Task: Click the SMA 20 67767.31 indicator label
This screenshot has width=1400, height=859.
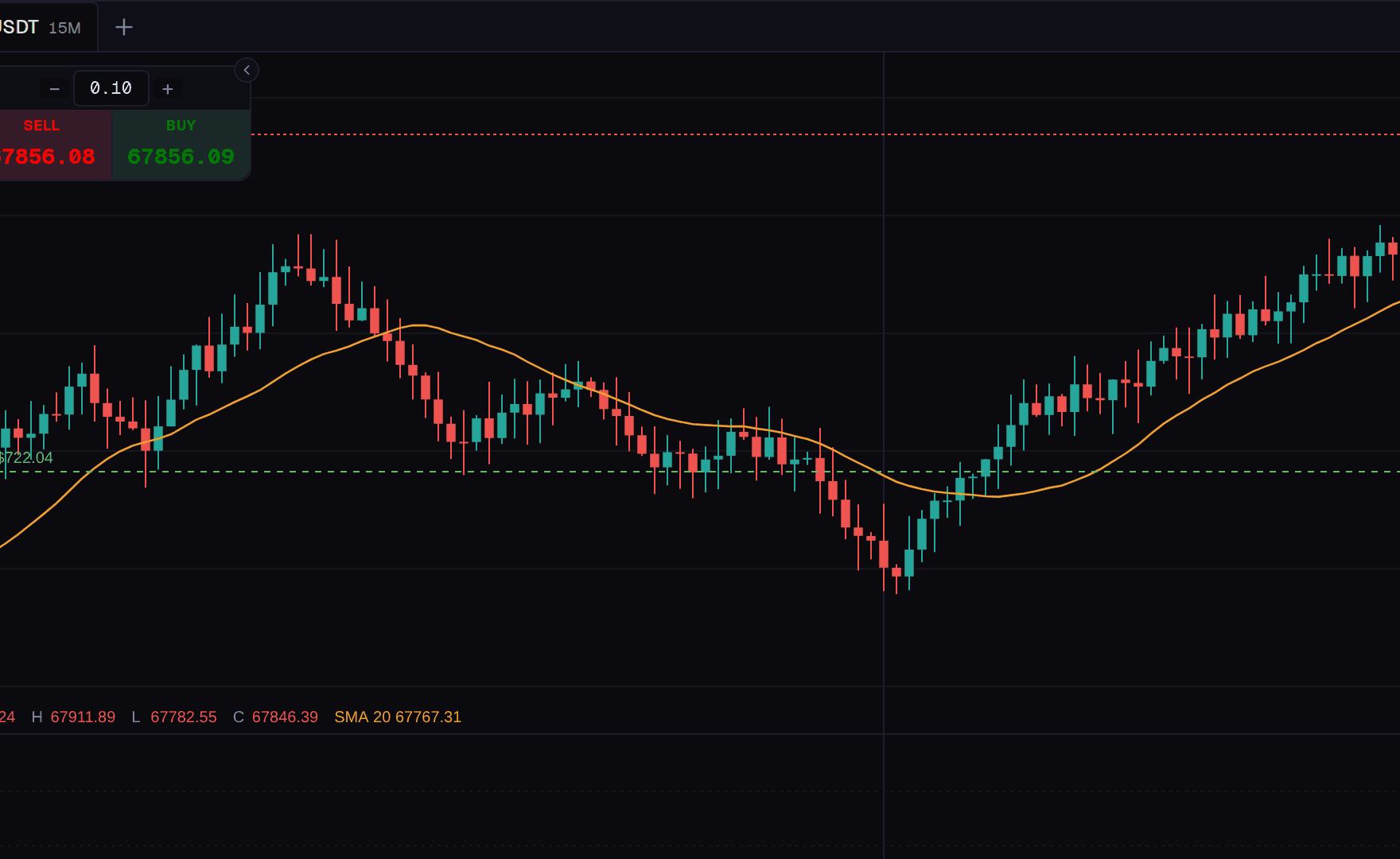Action: click(x=398, y=717)
